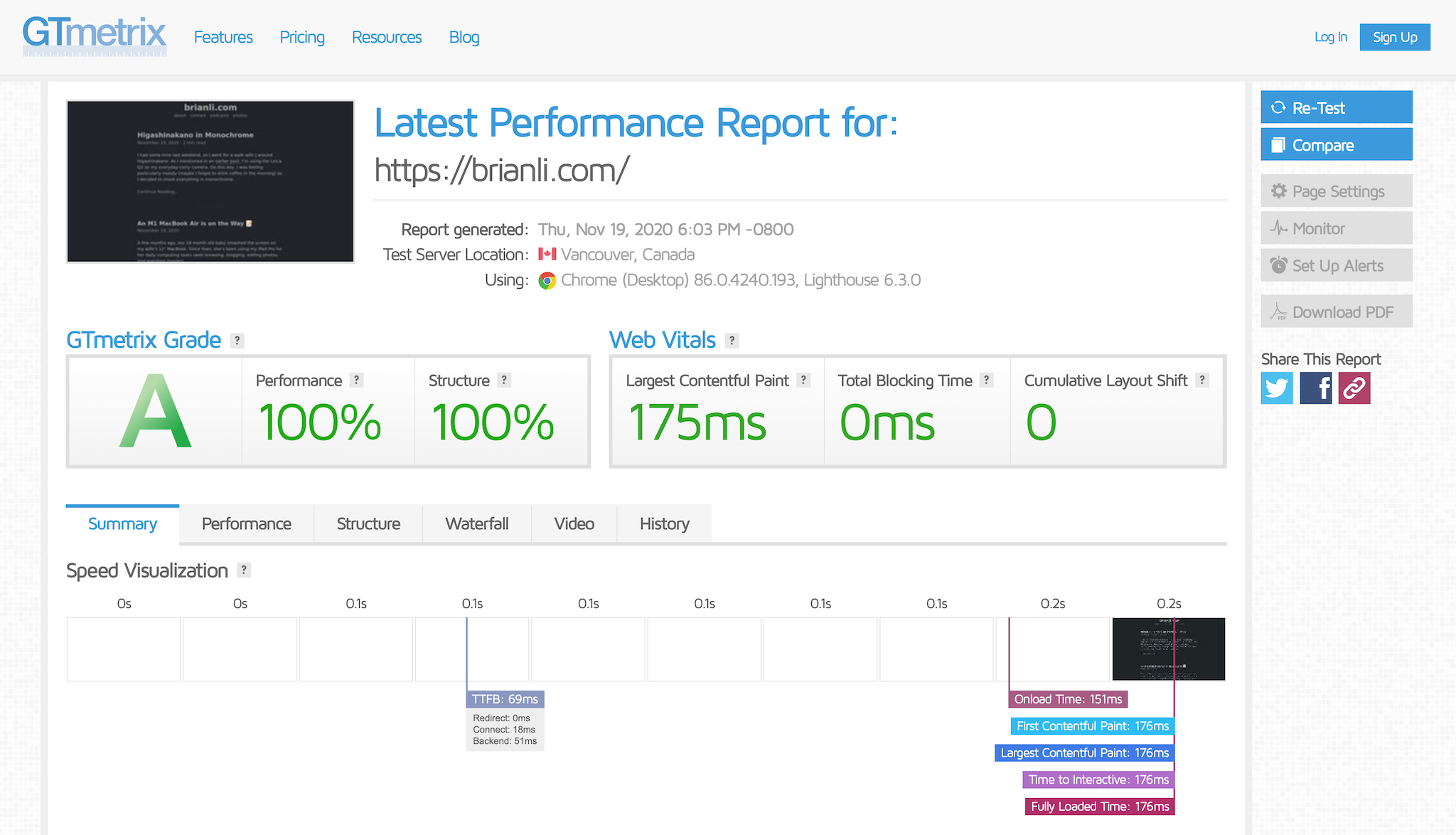
Task: Click the brianli.com site screenshot thumbnail
Action: (x=210, y=181)
